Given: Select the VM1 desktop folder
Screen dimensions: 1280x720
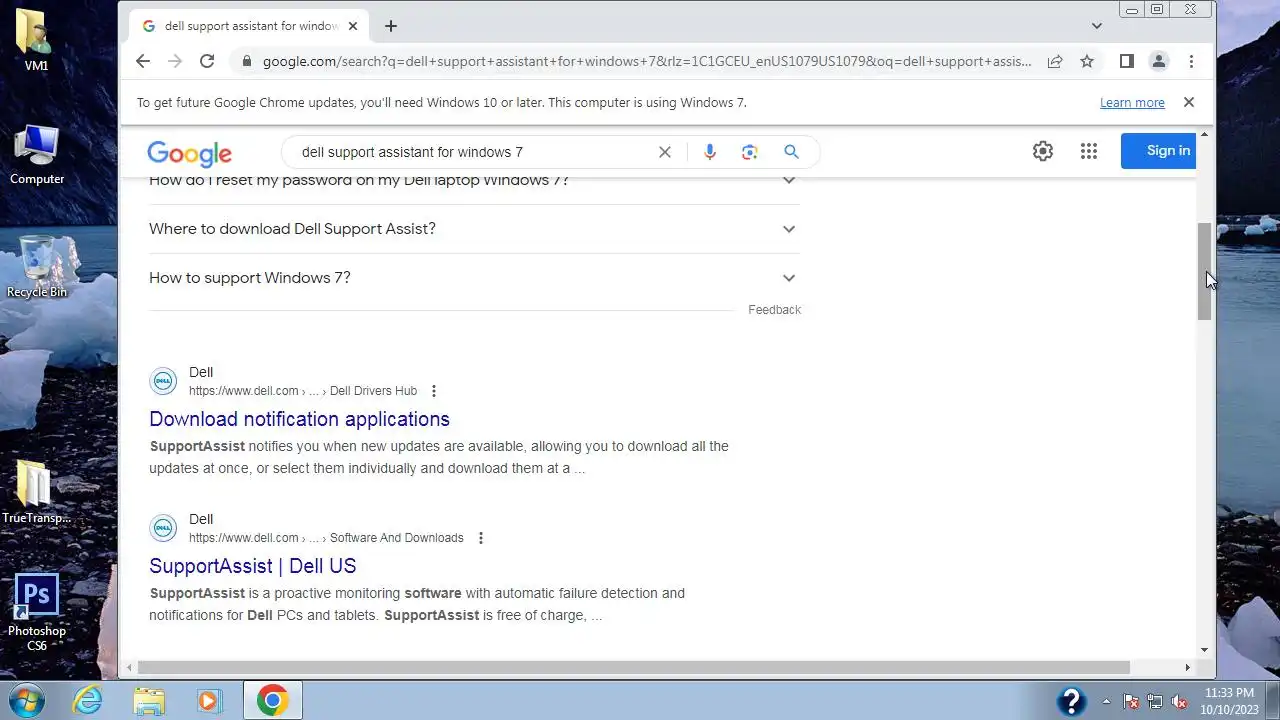Looking at the screenshot, I should coord(36,40).
